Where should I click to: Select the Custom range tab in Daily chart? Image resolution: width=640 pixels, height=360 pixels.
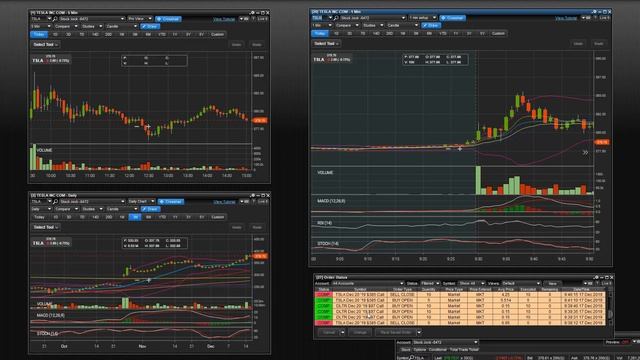click(x=218, y=217)
